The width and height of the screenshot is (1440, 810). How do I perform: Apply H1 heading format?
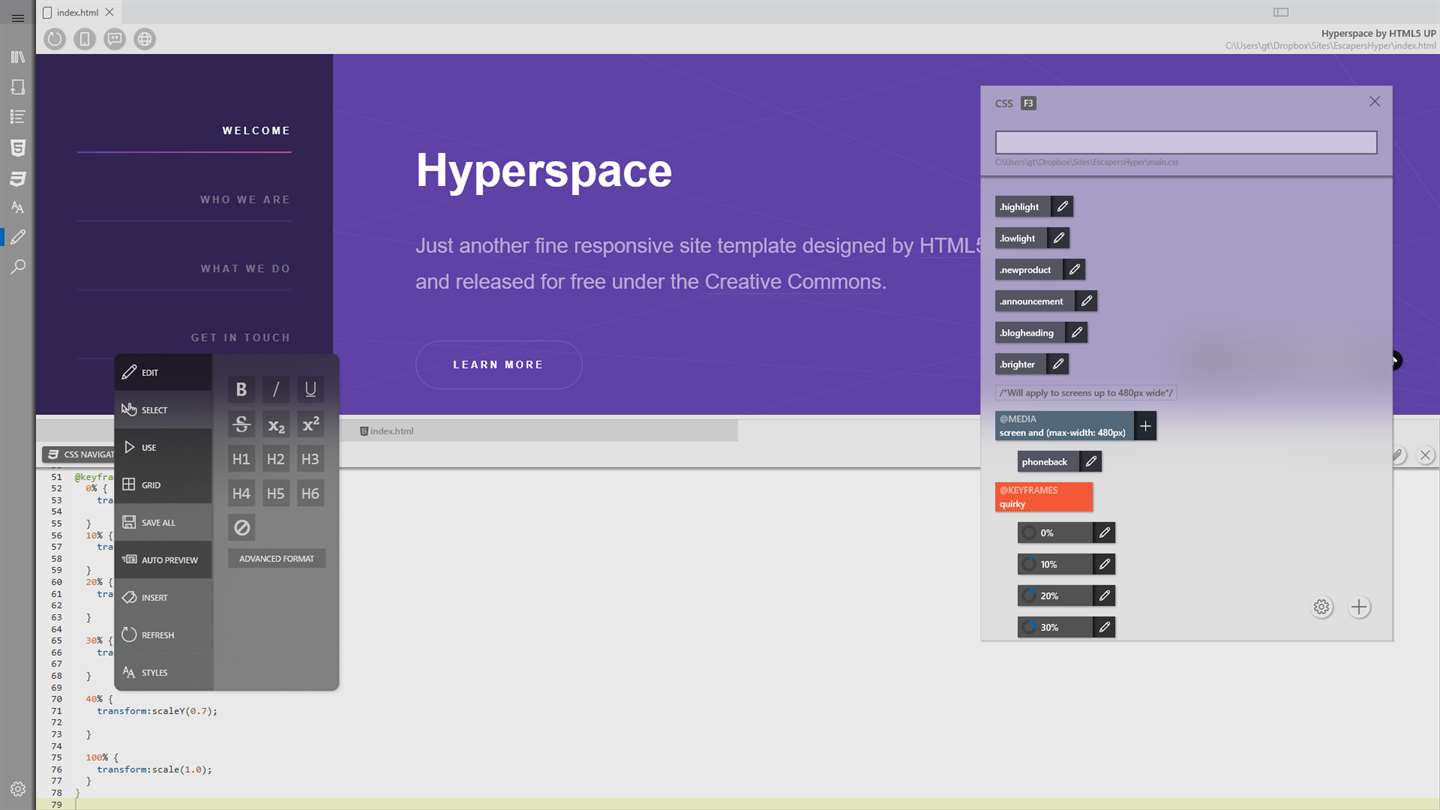click(x=241, y=459)
